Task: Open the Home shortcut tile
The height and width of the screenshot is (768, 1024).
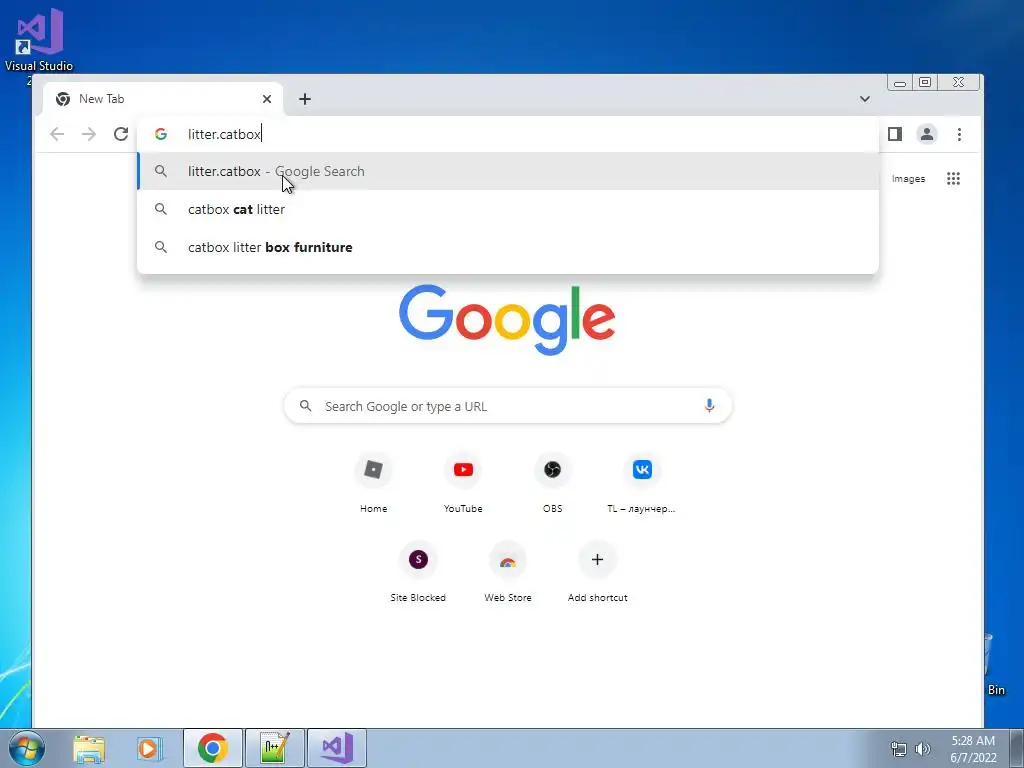Action: pos(374,482)
